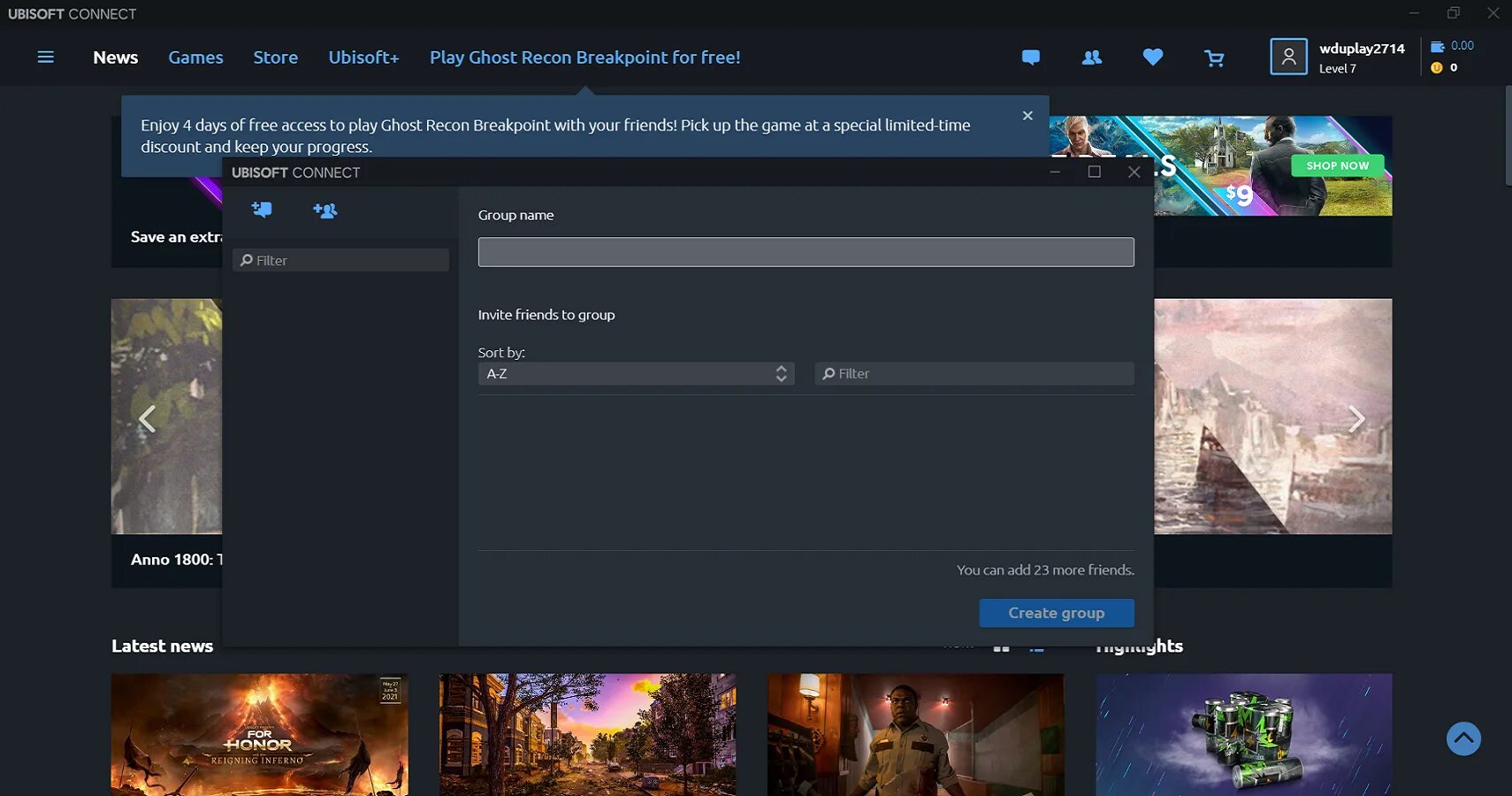Click the 'You can add 23 more friends.' text
The image size is (1512, 796).
point(1045,570)
